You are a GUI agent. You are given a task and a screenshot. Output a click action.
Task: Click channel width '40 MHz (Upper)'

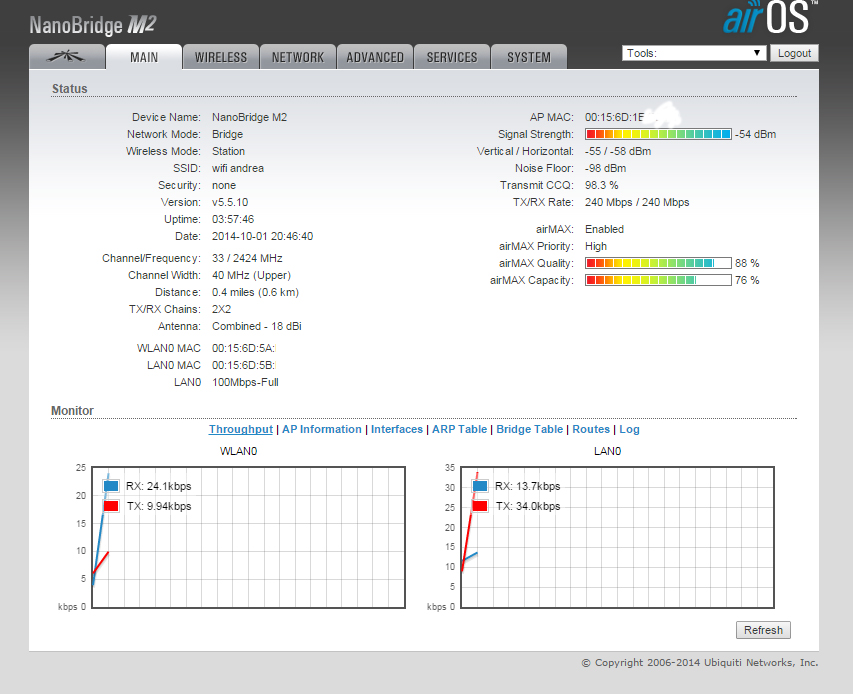[251, 275]
